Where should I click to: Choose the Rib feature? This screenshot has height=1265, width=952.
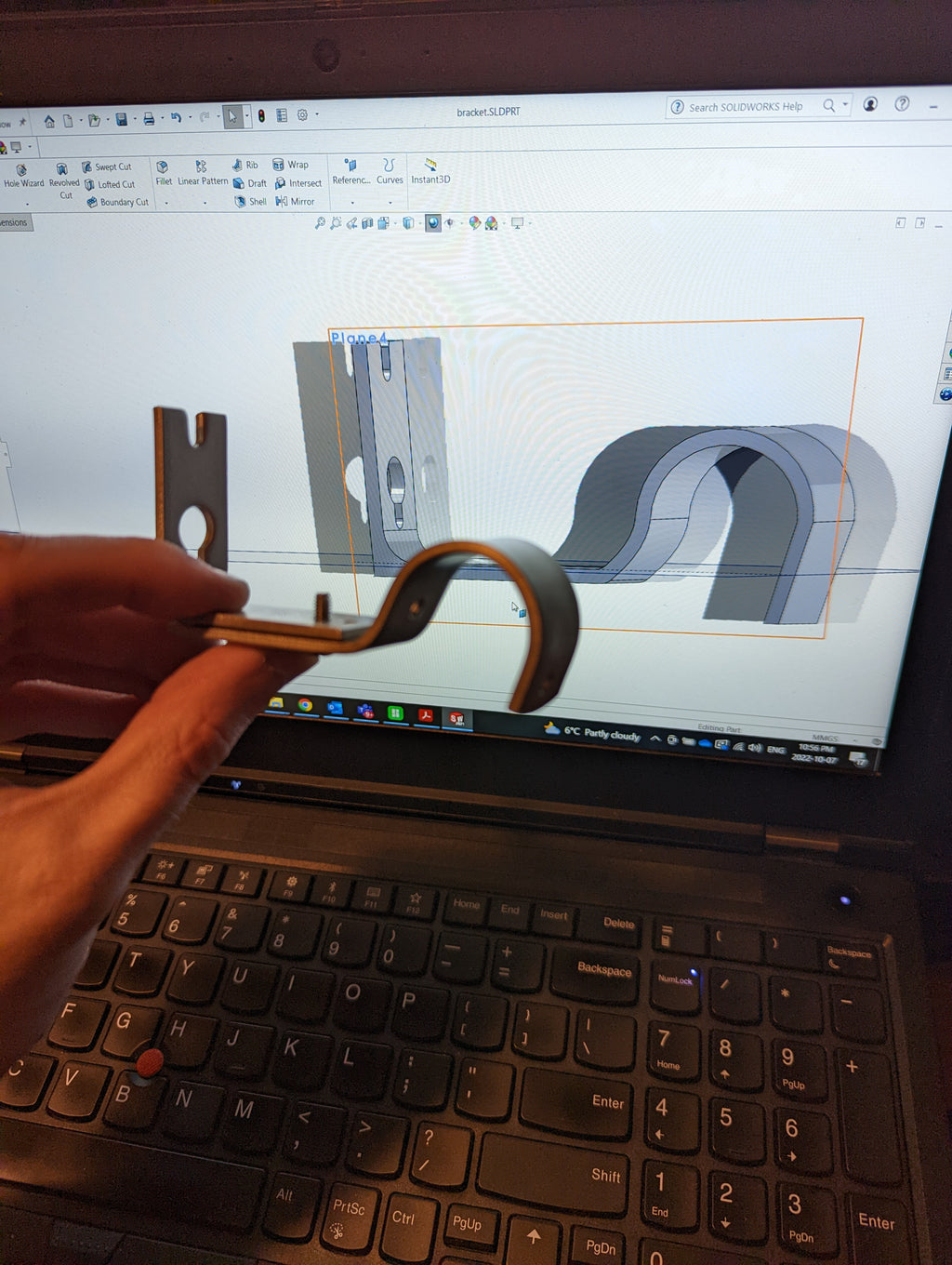coord(245,165)
